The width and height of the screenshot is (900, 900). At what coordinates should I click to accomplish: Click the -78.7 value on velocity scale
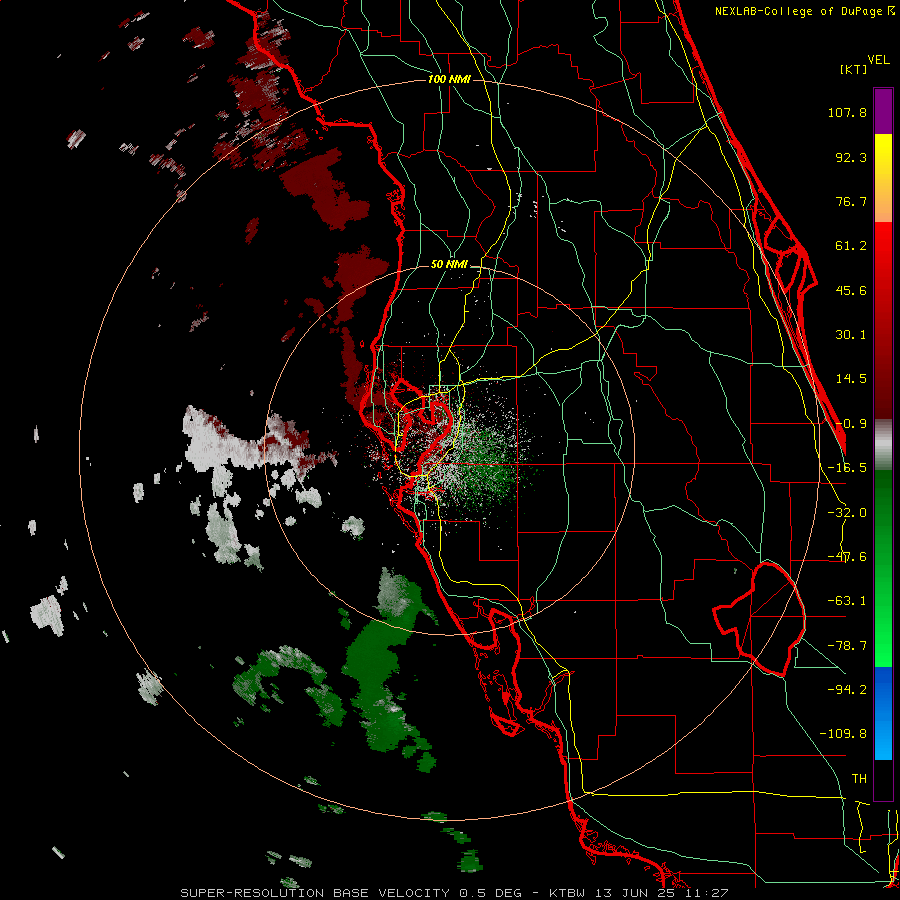[847, 646]
